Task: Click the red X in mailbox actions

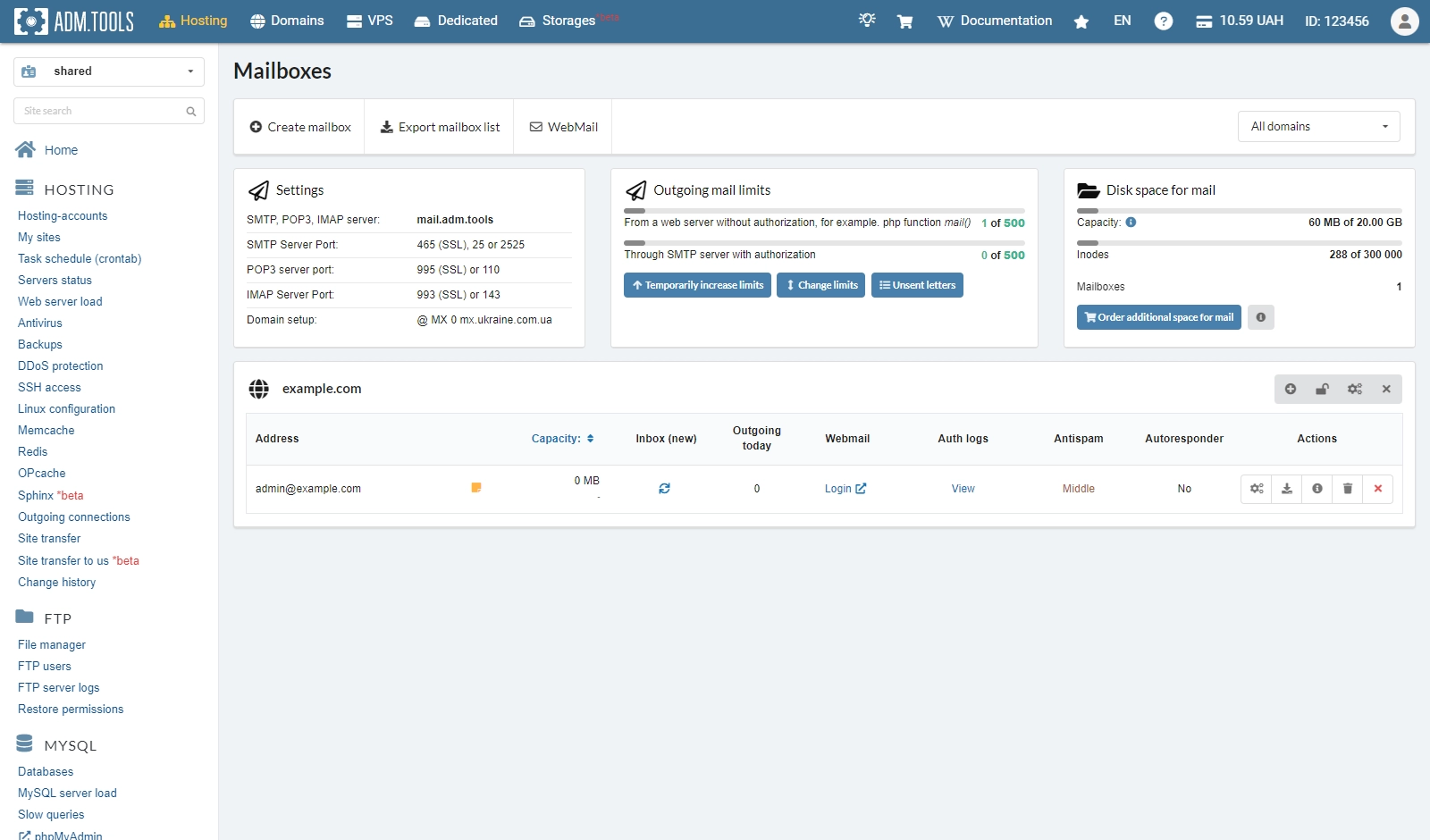Action: [x=1378, y=489]
